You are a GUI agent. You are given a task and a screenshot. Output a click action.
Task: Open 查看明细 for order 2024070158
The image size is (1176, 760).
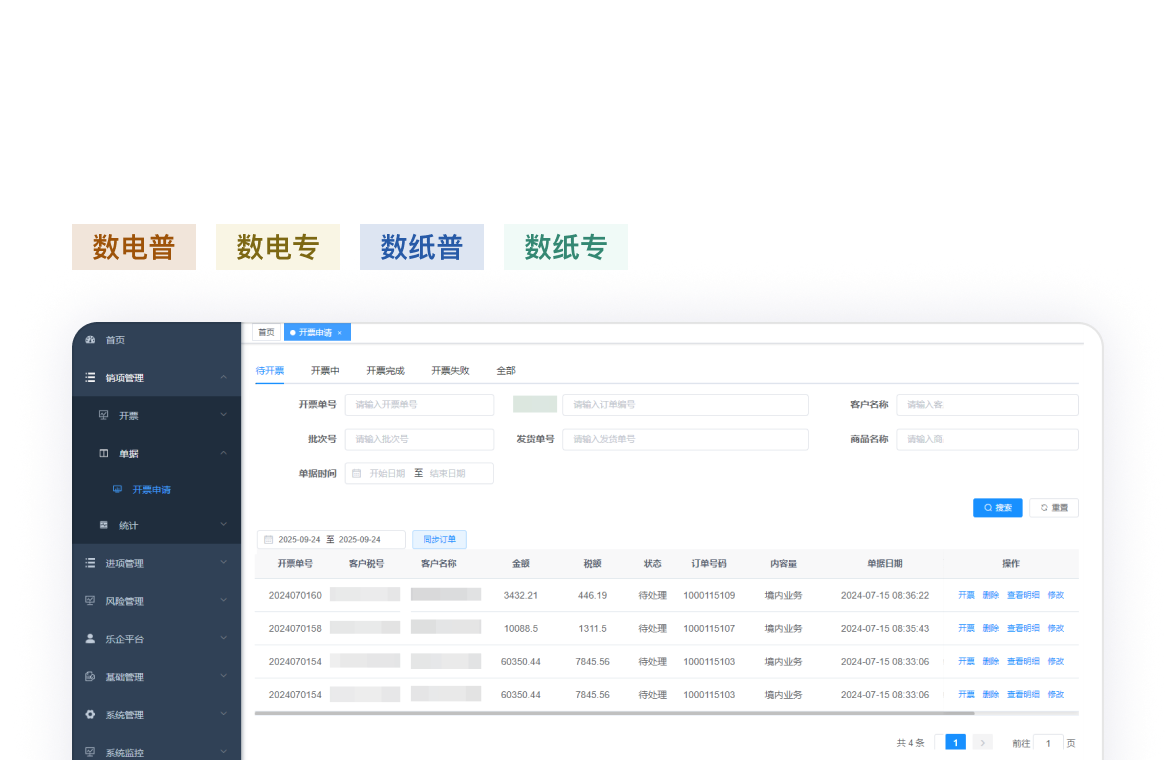(x=1023, y=628)
